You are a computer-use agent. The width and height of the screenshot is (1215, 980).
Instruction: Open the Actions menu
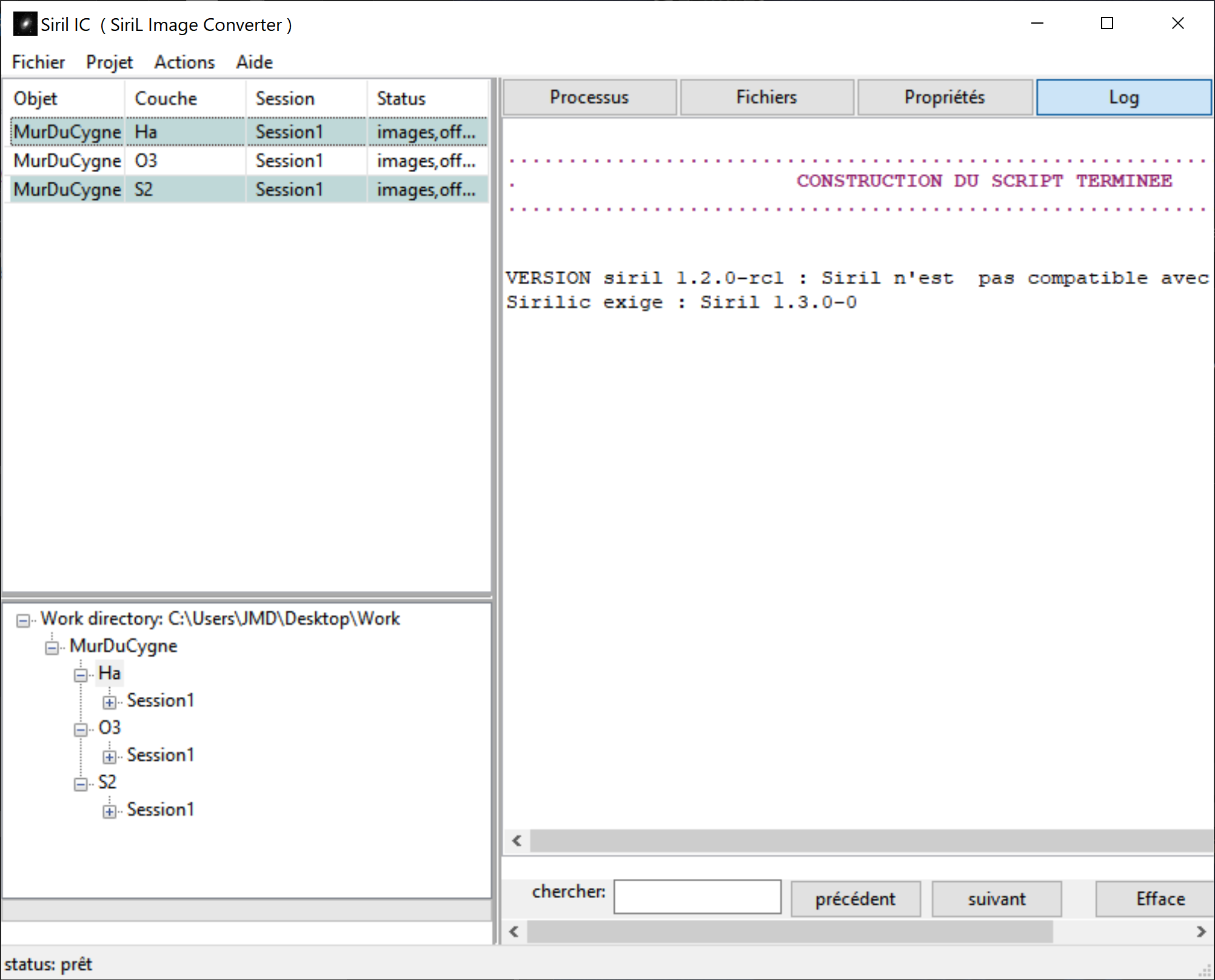[184, 62]
